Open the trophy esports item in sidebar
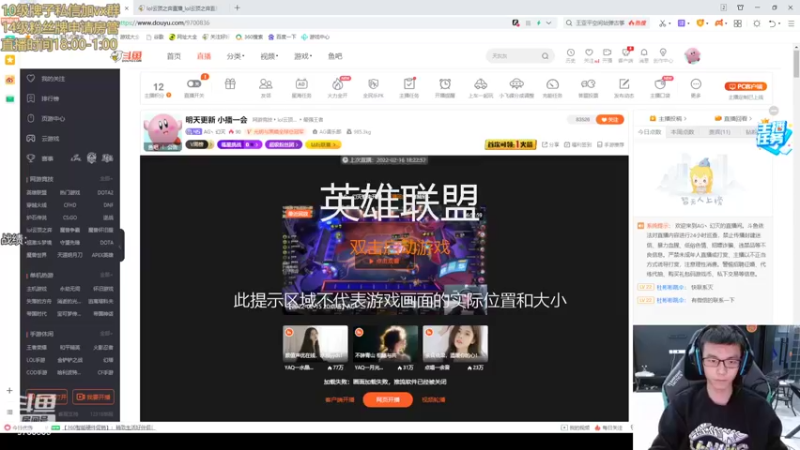 (x=41, y=158)
